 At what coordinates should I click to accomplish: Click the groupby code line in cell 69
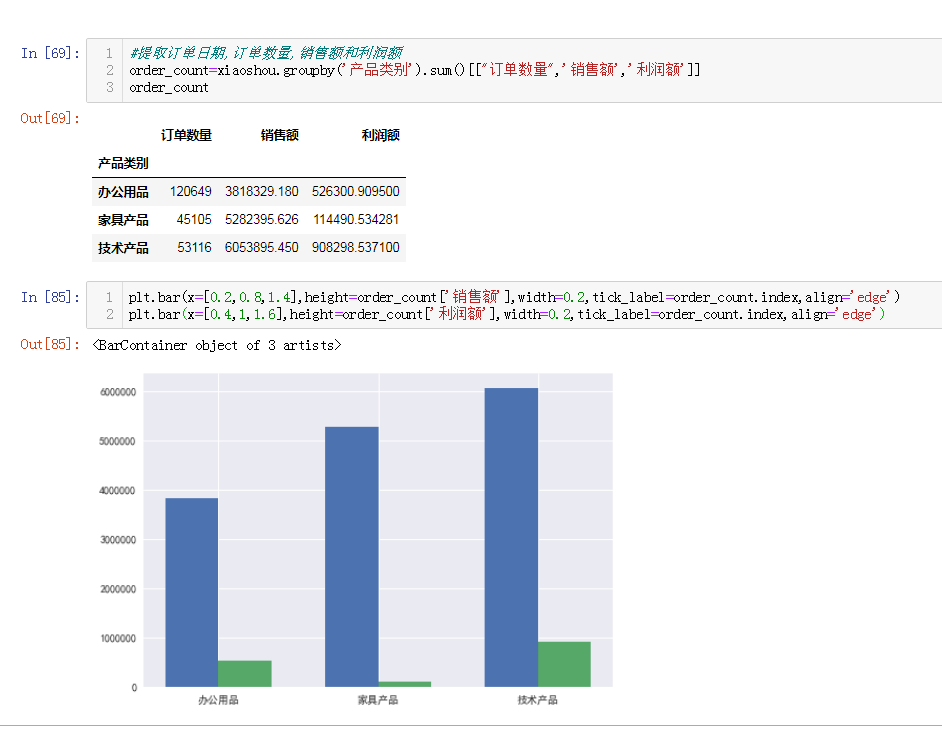[x=415, y=70]
